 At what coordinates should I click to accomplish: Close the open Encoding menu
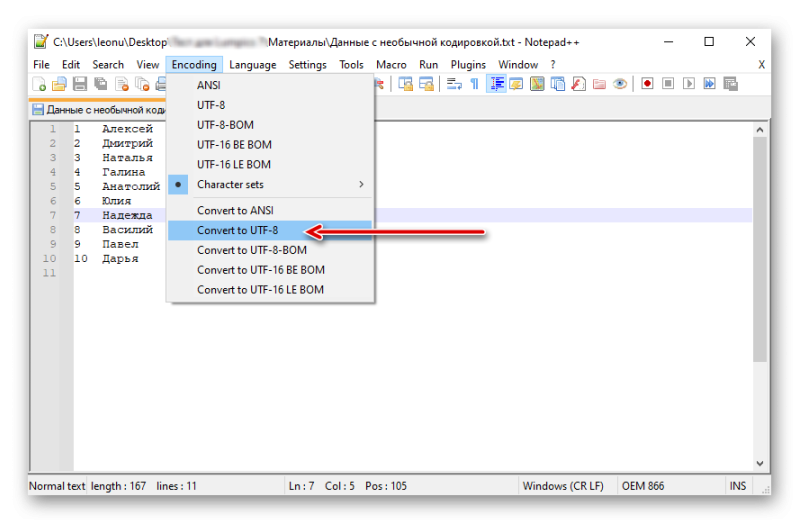click(x=194, y=65)
